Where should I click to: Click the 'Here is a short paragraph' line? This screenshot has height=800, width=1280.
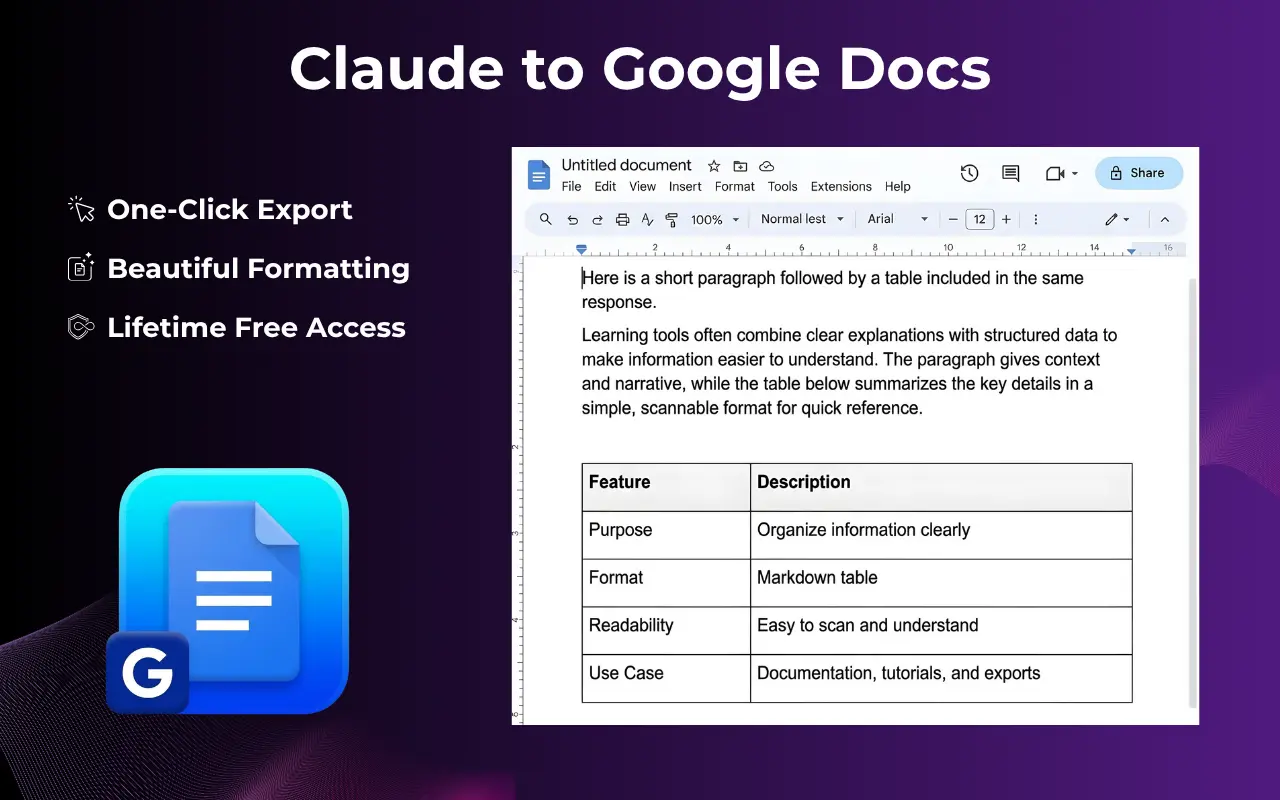pos(832,290)
